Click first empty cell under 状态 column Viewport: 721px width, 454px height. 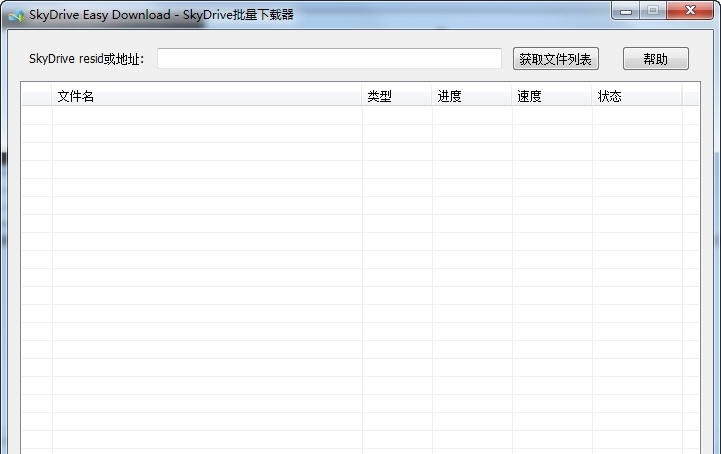click(x=637, y=115)
